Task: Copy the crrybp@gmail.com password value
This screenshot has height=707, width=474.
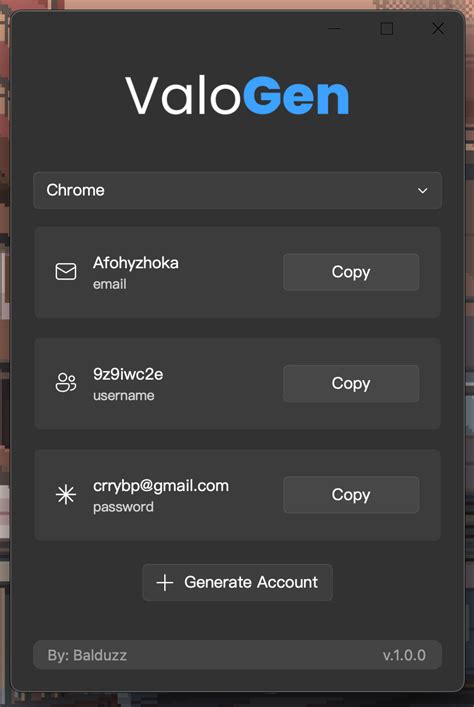Action: [x=351, y=495]
